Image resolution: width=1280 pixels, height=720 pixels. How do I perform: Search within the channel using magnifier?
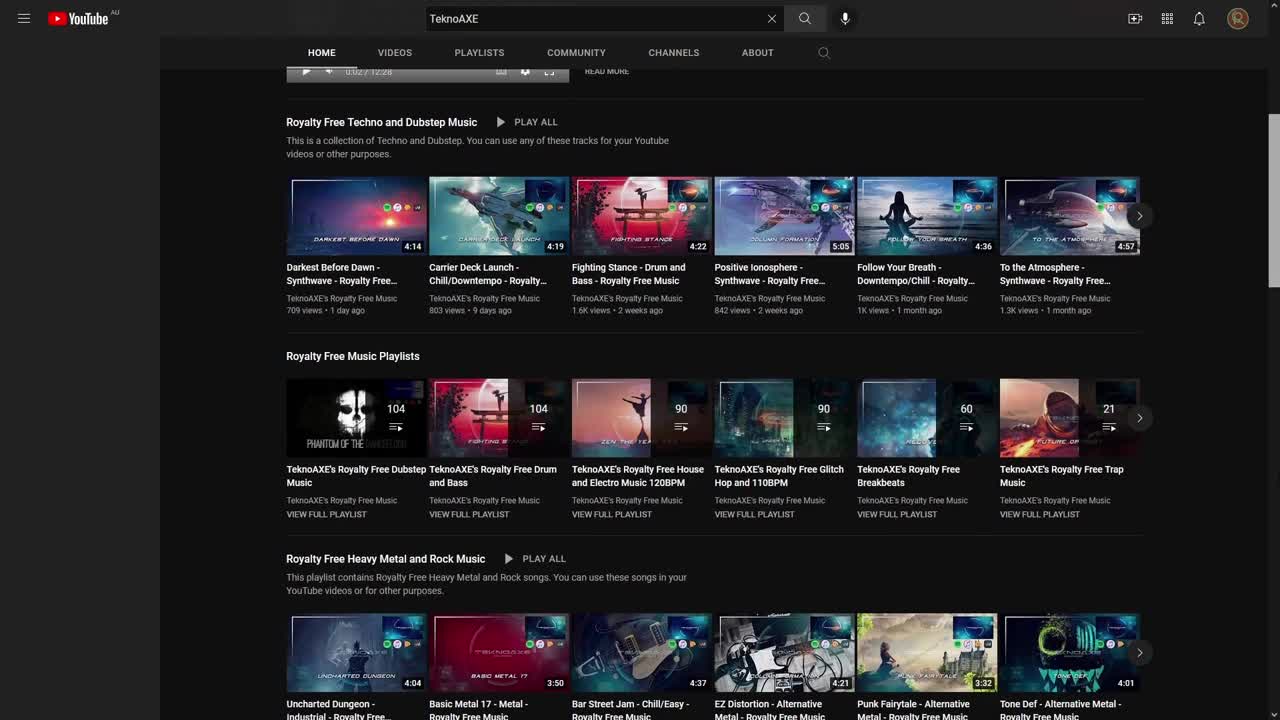pyautogui.click(x=824, y=53)
